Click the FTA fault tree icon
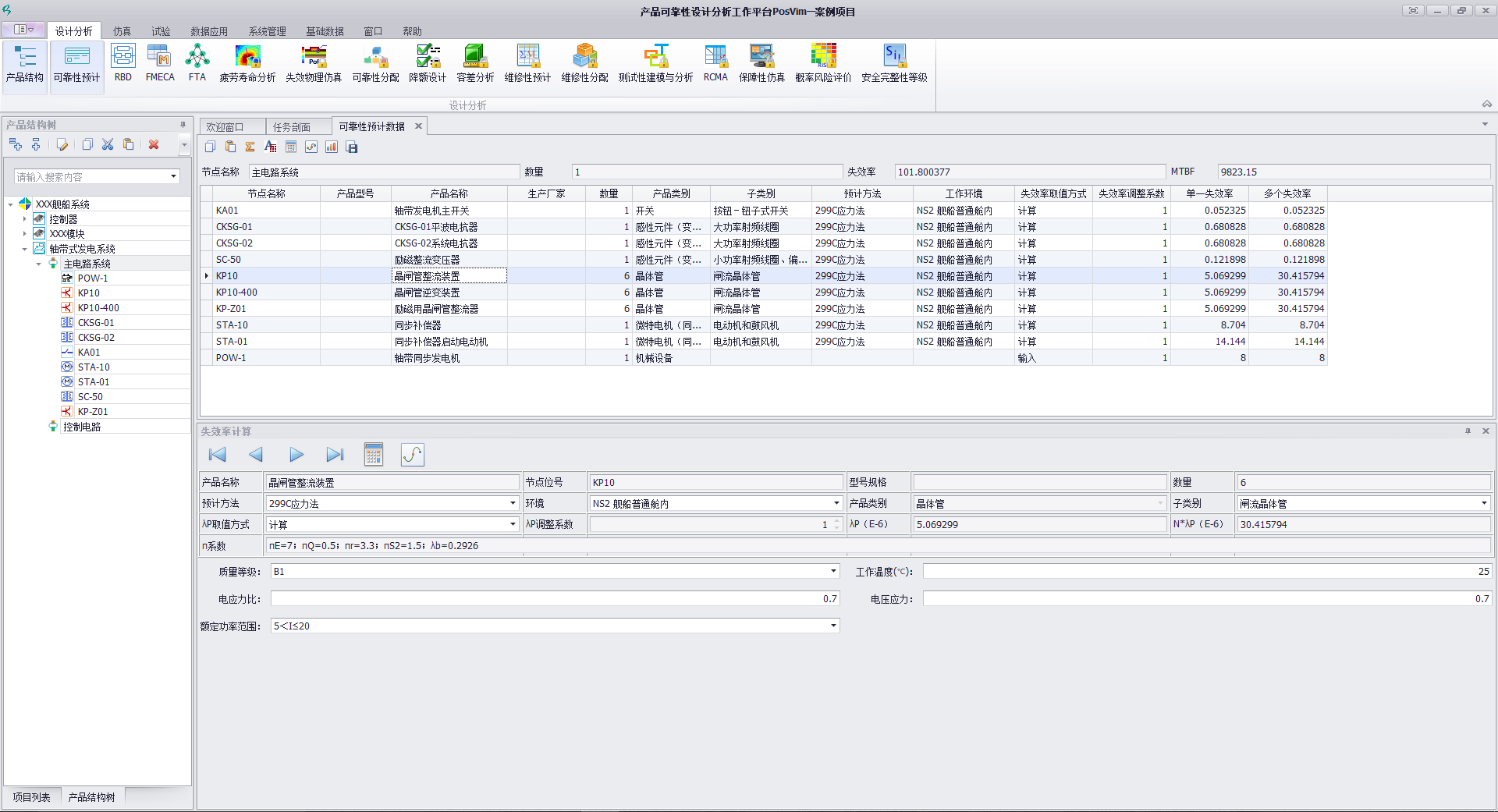Image resolution: width=1498 pixels, height=812 pixels. [197, 62]
